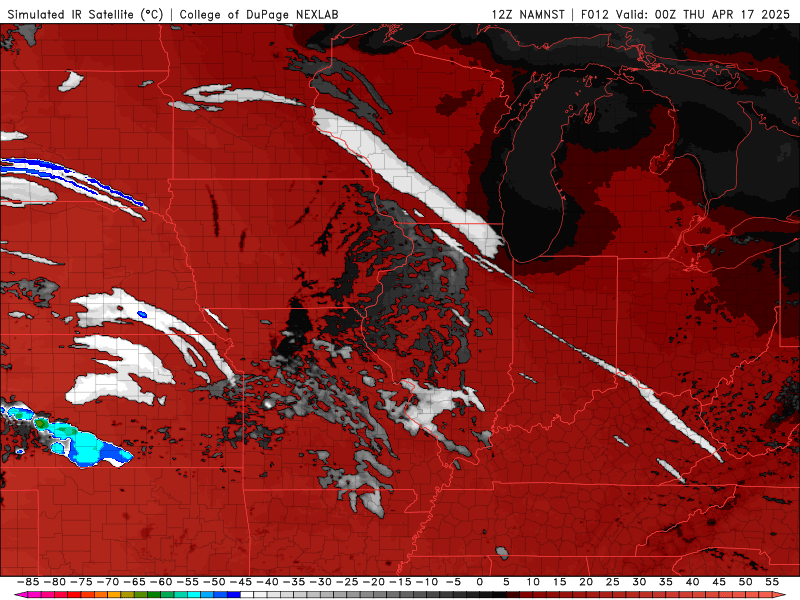Click the -85 color scale label
800x600 pixels.
pyautogui.click(x=28, y=582)
